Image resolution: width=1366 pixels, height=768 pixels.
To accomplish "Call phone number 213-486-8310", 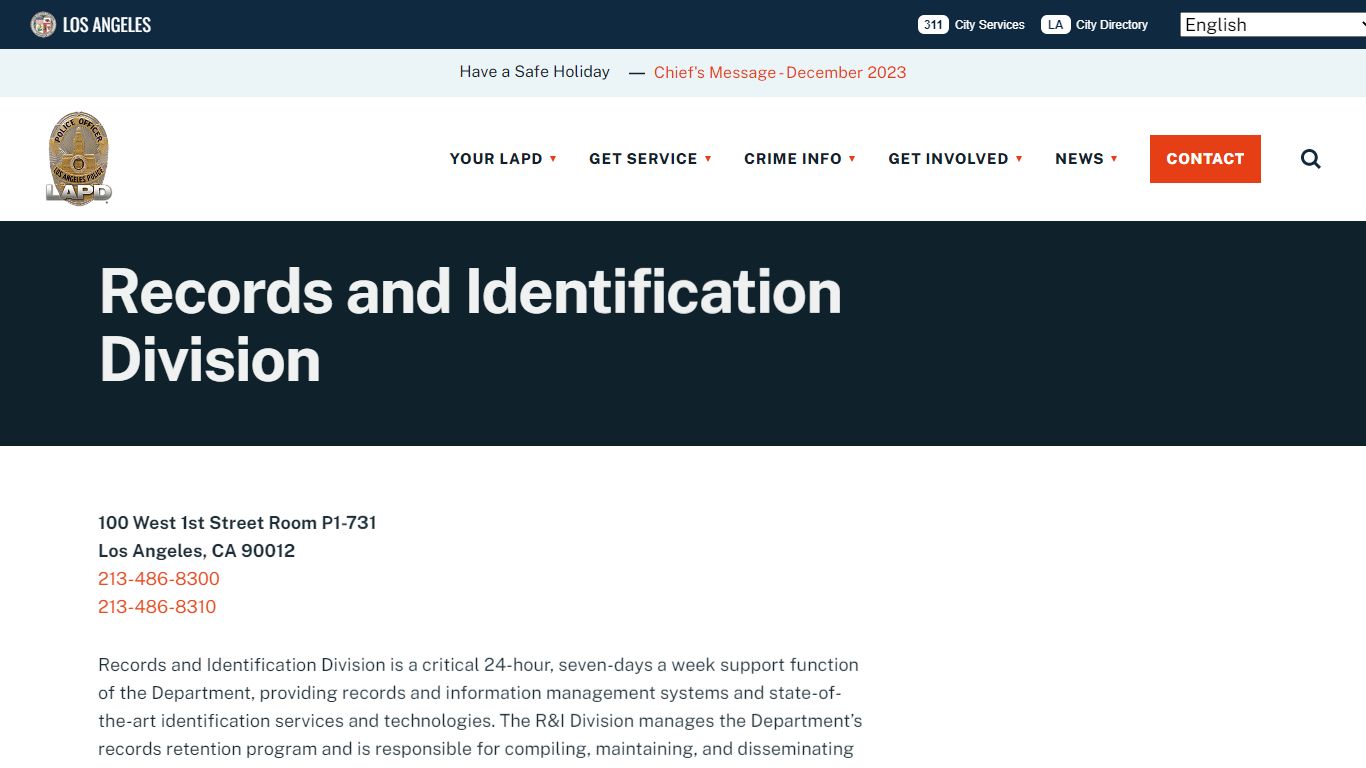I will [157, 607].
